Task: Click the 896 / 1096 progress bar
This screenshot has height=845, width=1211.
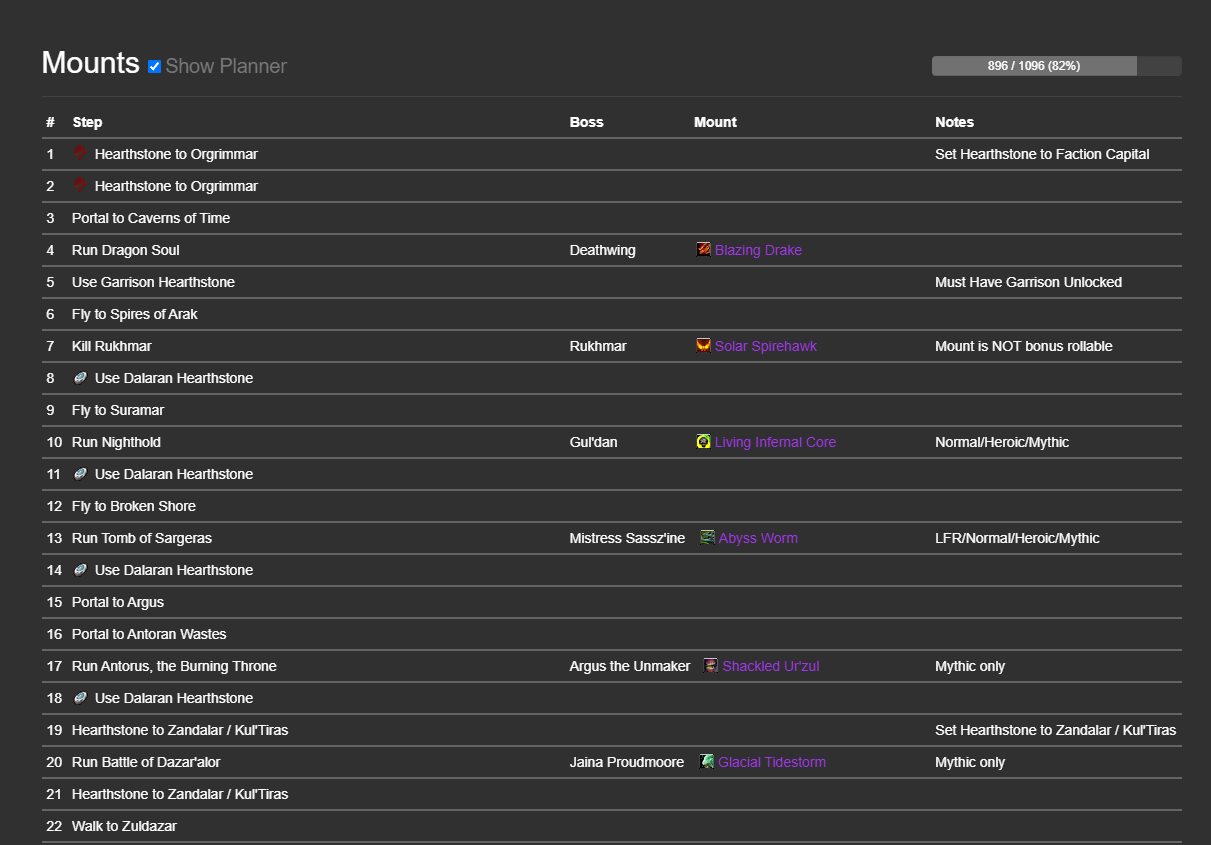Action: (x=1056, y=66)
